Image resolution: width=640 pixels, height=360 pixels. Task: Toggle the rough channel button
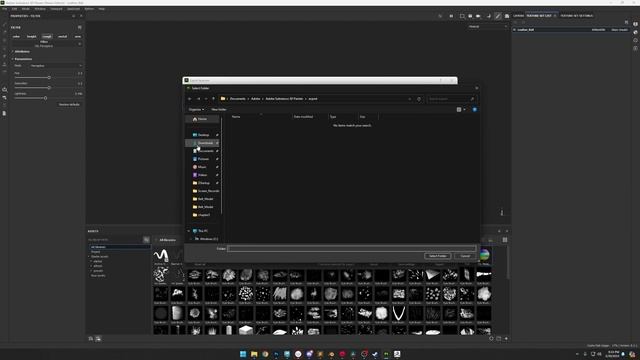(x=47, y=36)
